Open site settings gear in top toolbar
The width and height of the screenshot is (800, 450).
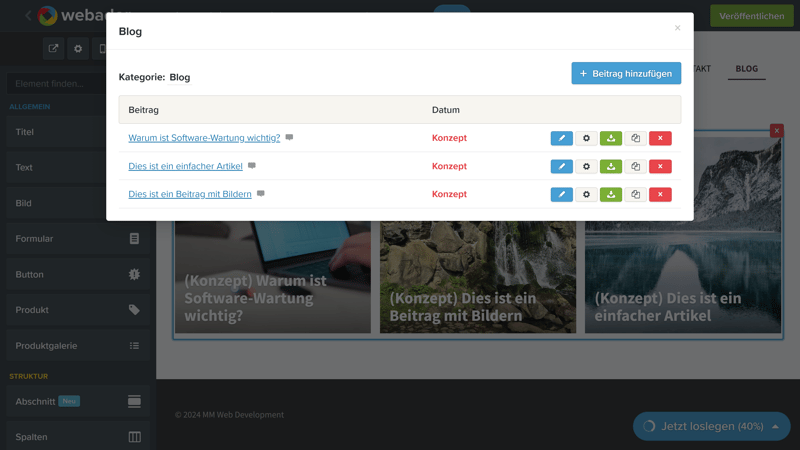pos(78,48)
